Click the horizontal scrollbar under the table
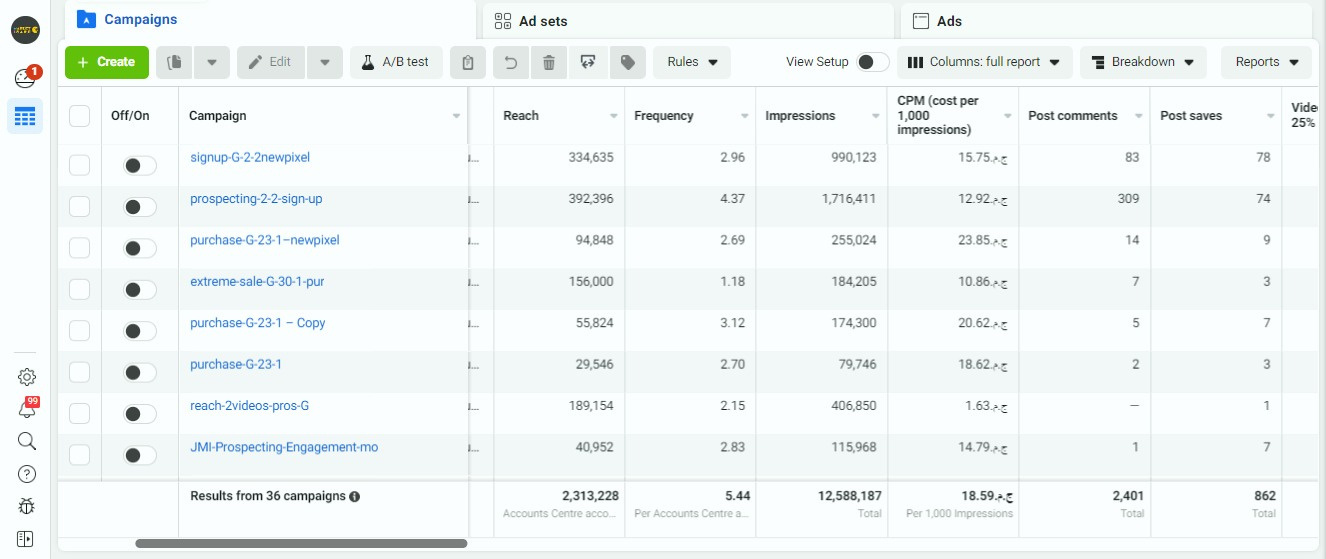The width and height of the screenshot is (1326, 559). (x=301, y=544)
